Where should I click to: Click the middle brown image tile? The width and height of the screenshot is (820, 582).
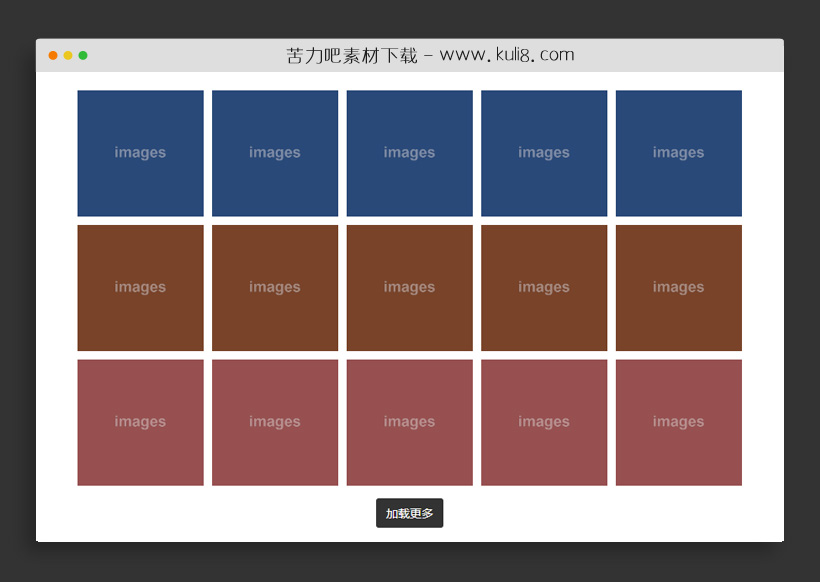[x=409, y=288]
